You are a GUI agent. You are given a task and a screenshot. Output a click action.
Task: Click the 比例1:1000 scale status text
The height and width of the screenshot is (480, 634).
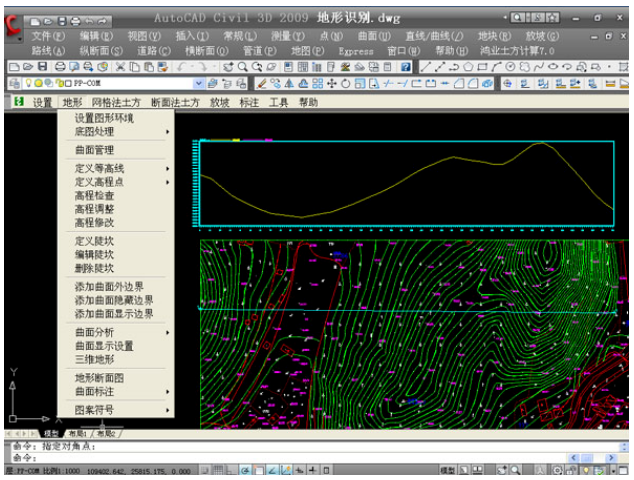[61, 471]
